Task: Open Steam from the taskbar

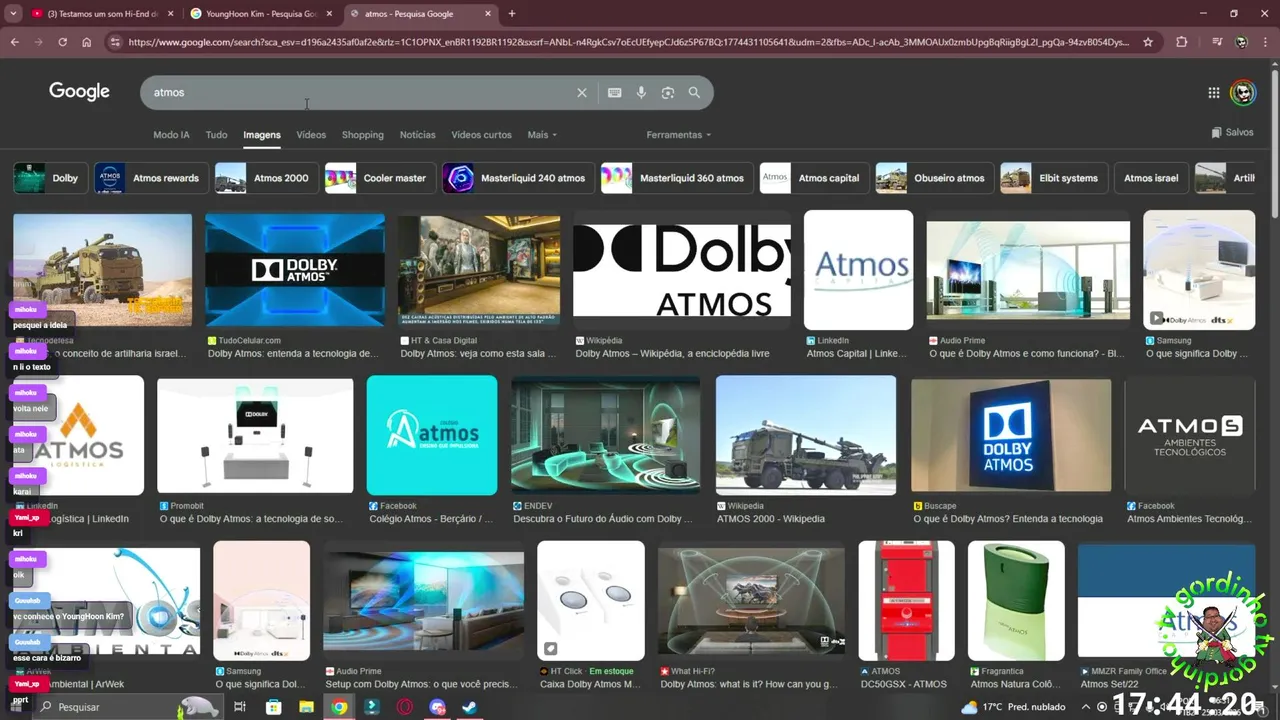Action: (470, 707)
